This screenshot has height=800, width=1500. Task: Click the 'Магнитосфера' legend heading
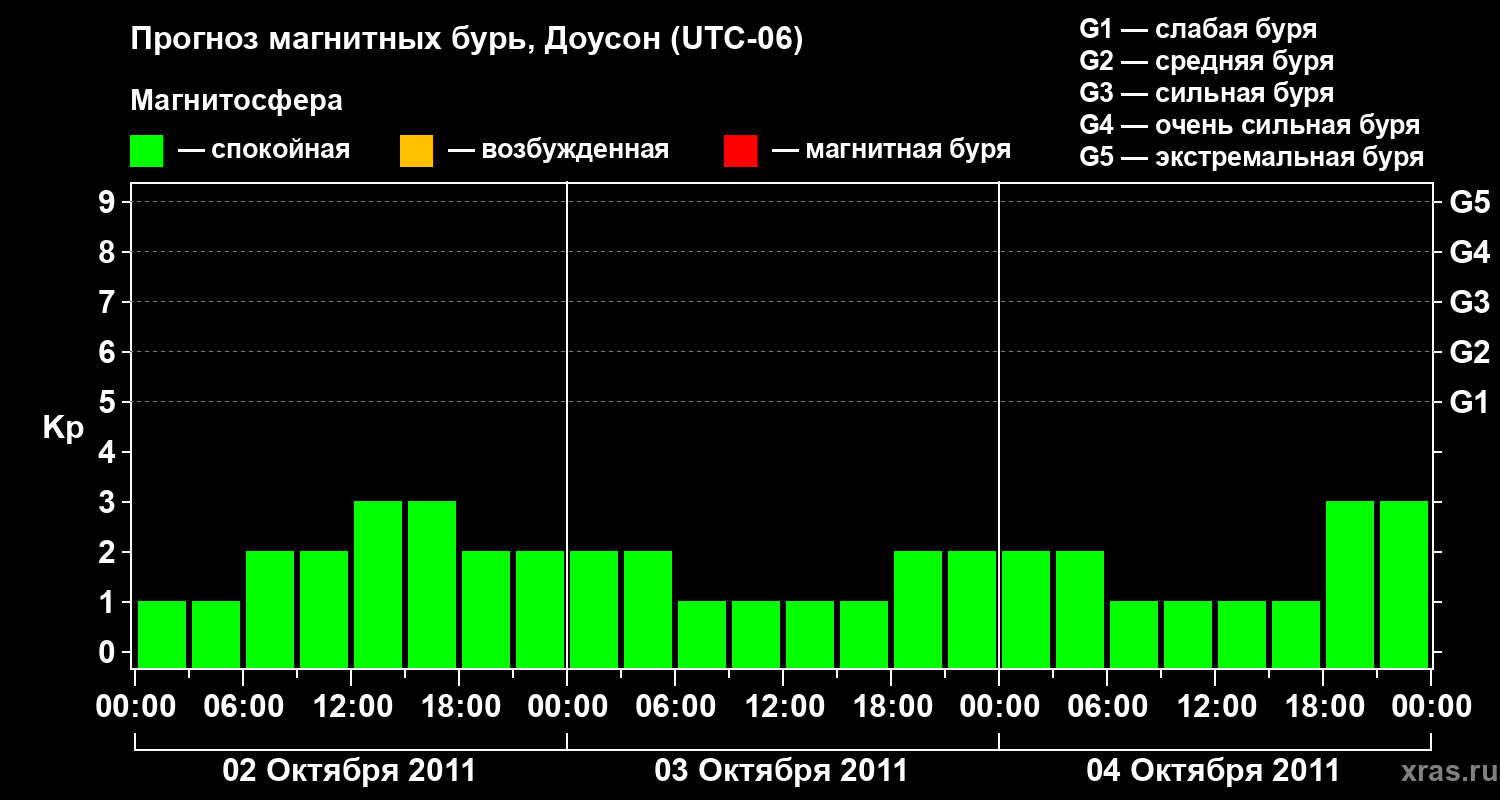237,101
